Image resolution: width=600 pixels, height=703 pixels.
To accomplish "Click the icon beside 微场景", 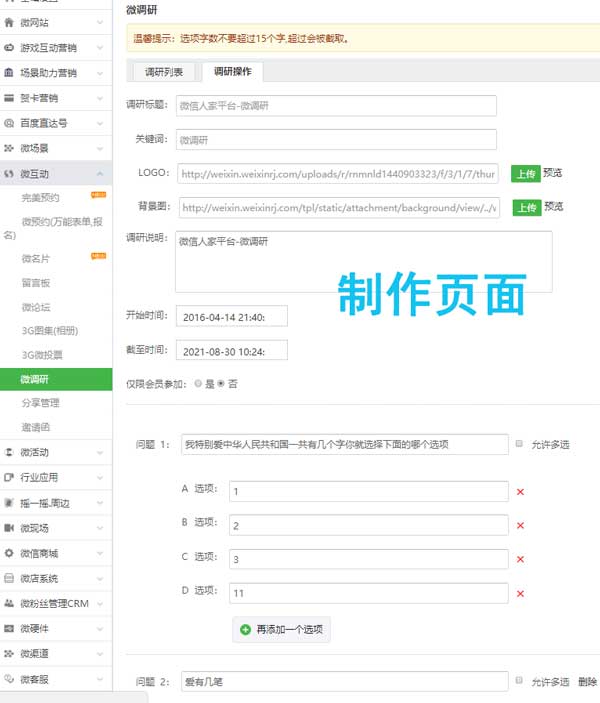I will click(x=9, y=148).
